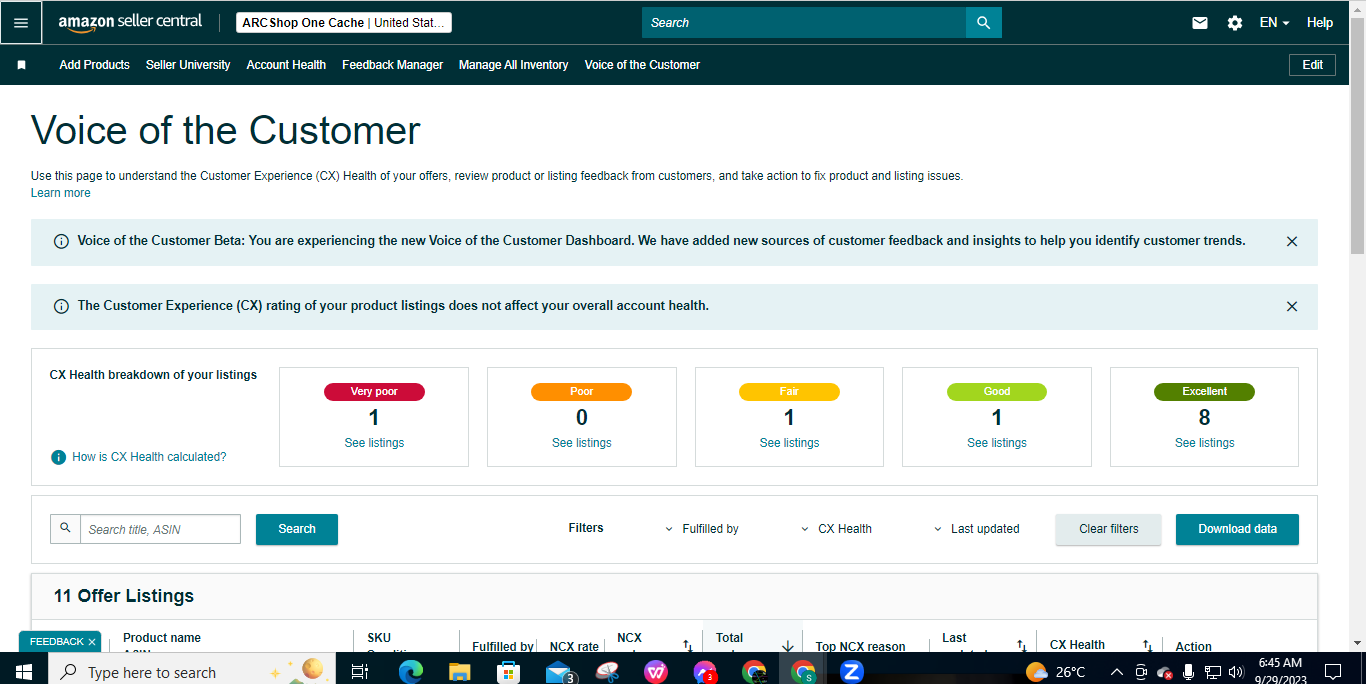Click the Clear filters button
The width and height of the screenshot is (1366, 684).
click(1108, 529)
